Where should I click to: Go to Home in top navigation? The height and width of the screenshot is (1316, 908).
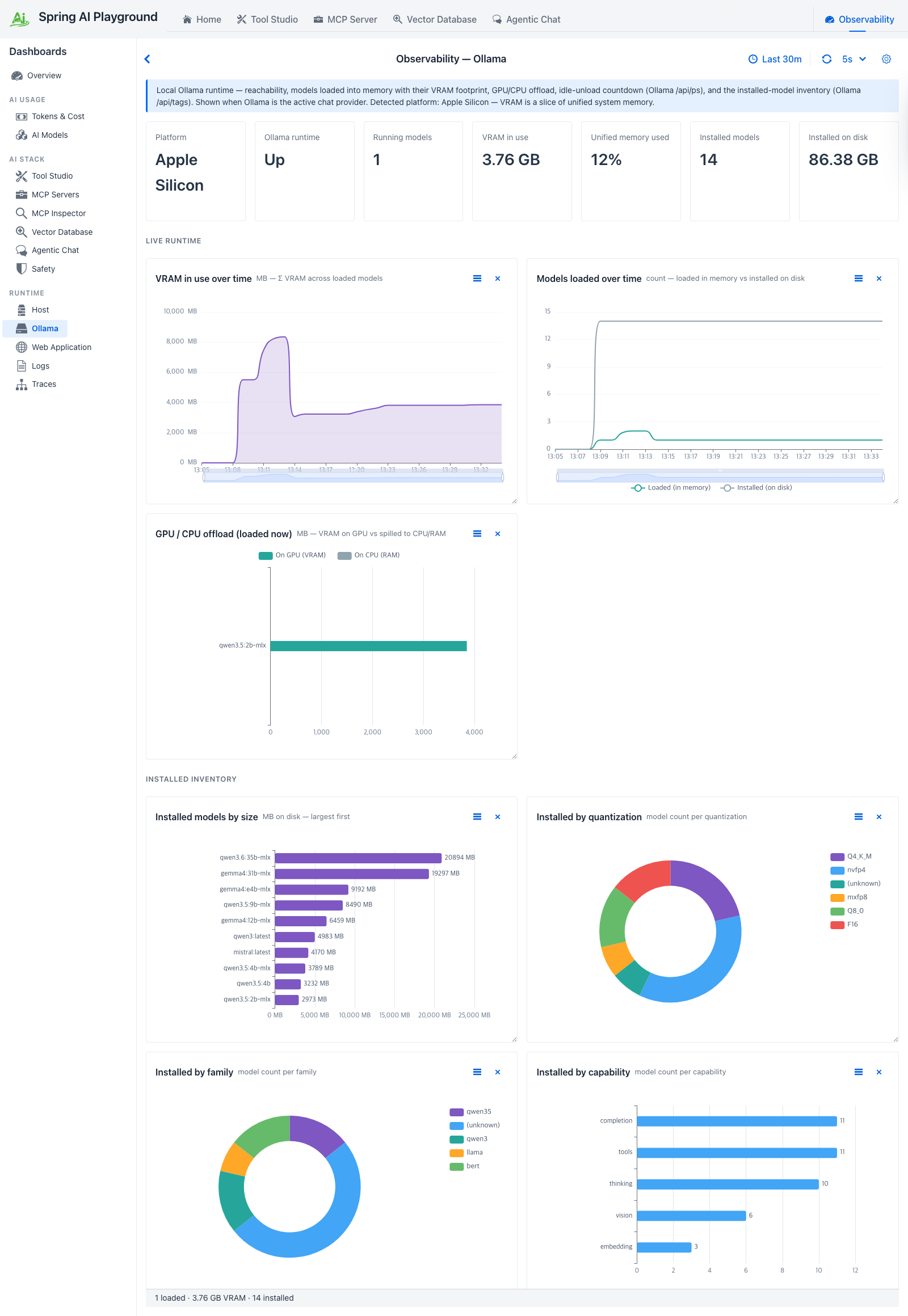[x=202, y=19]
